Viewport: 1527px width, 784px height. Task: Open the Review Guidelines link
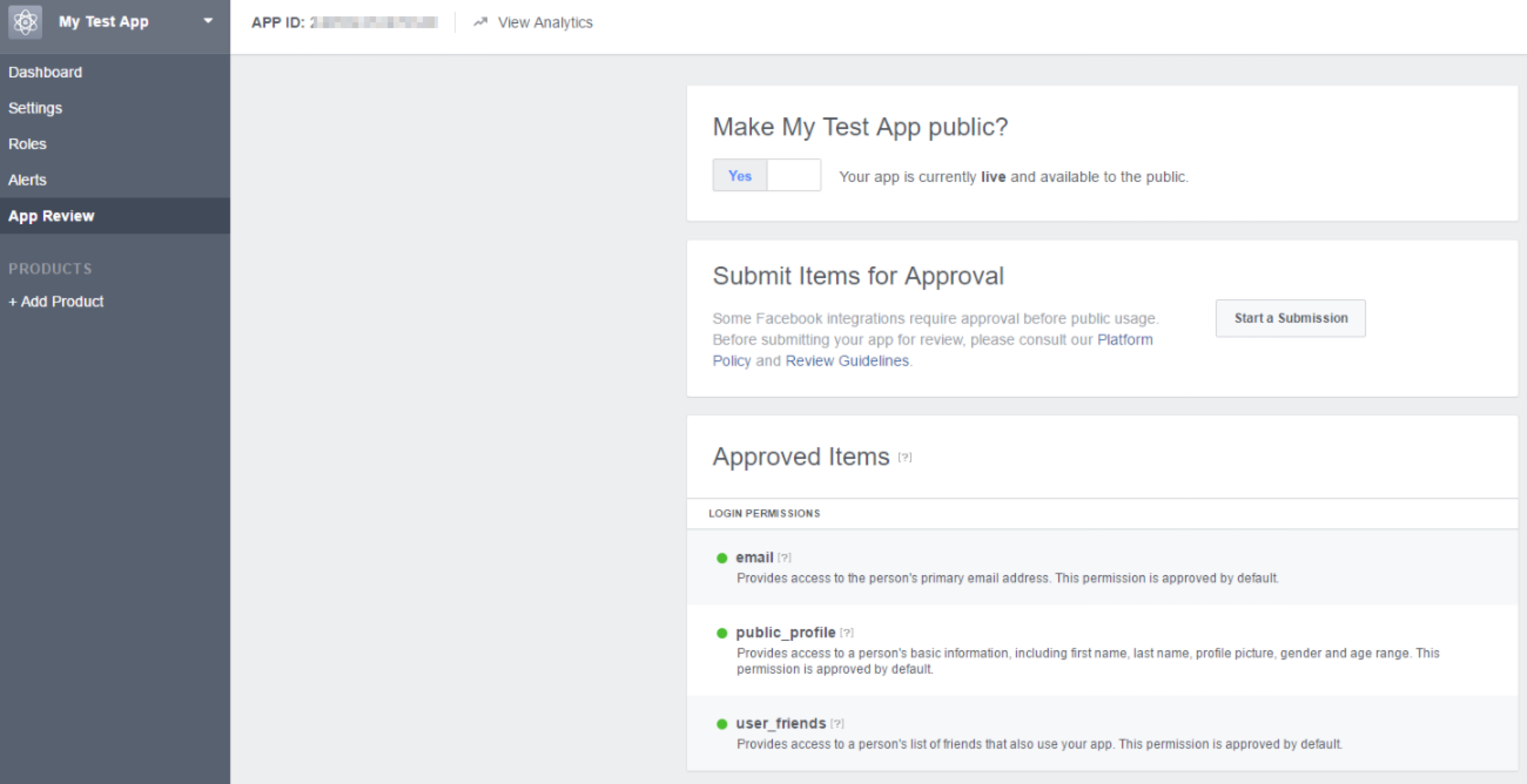(846, 361)
